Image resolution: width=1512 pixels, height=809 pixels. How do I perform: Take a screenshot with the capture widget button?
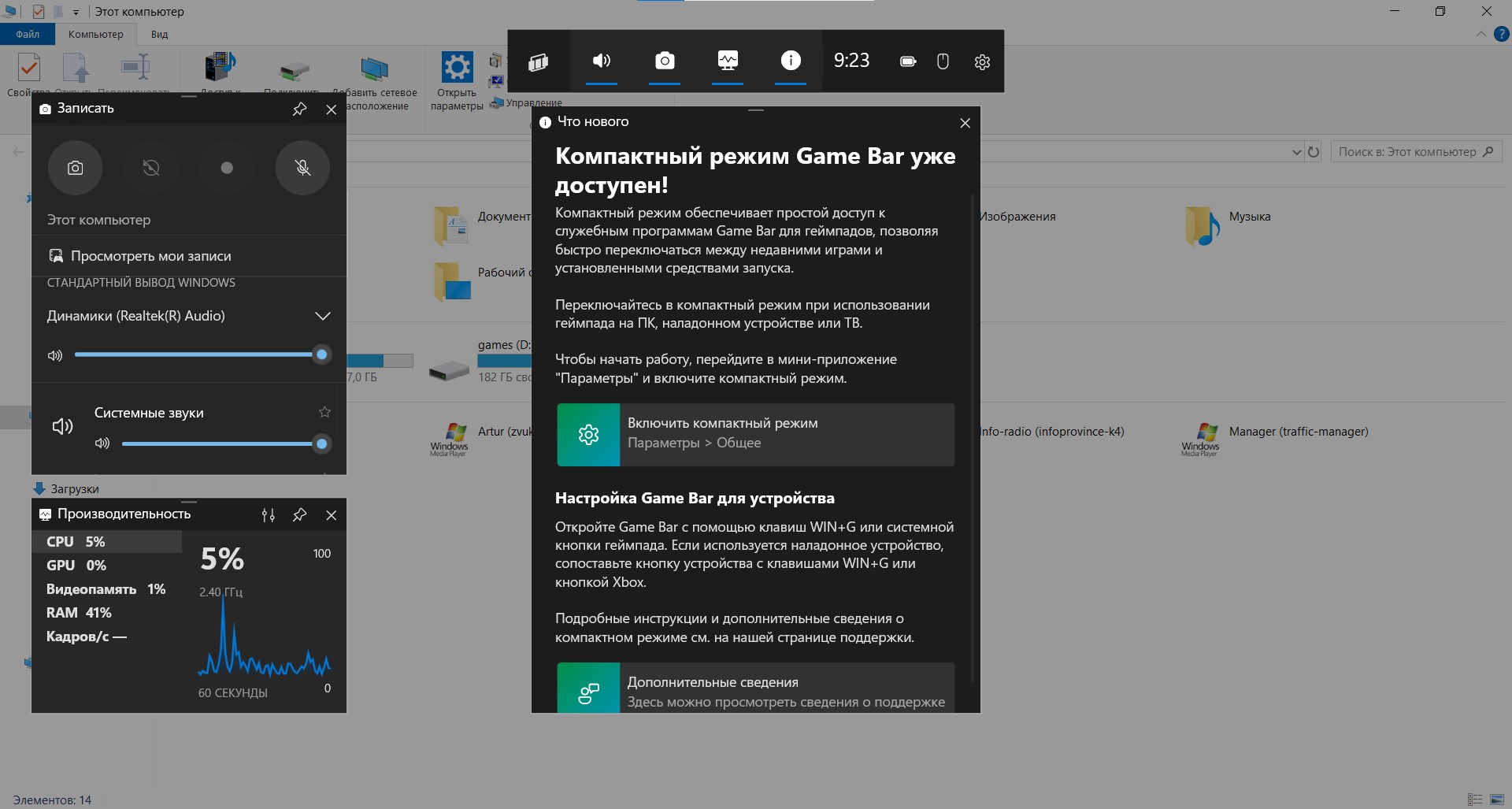76,168
